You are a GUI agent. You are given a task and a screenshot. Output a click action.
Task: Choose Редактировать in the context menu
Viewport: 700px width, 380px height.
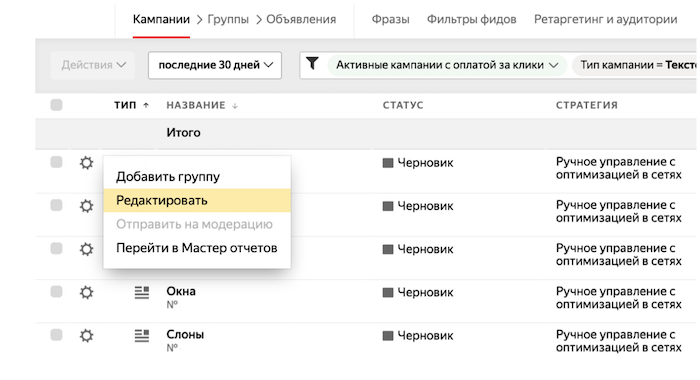(197, 200)
